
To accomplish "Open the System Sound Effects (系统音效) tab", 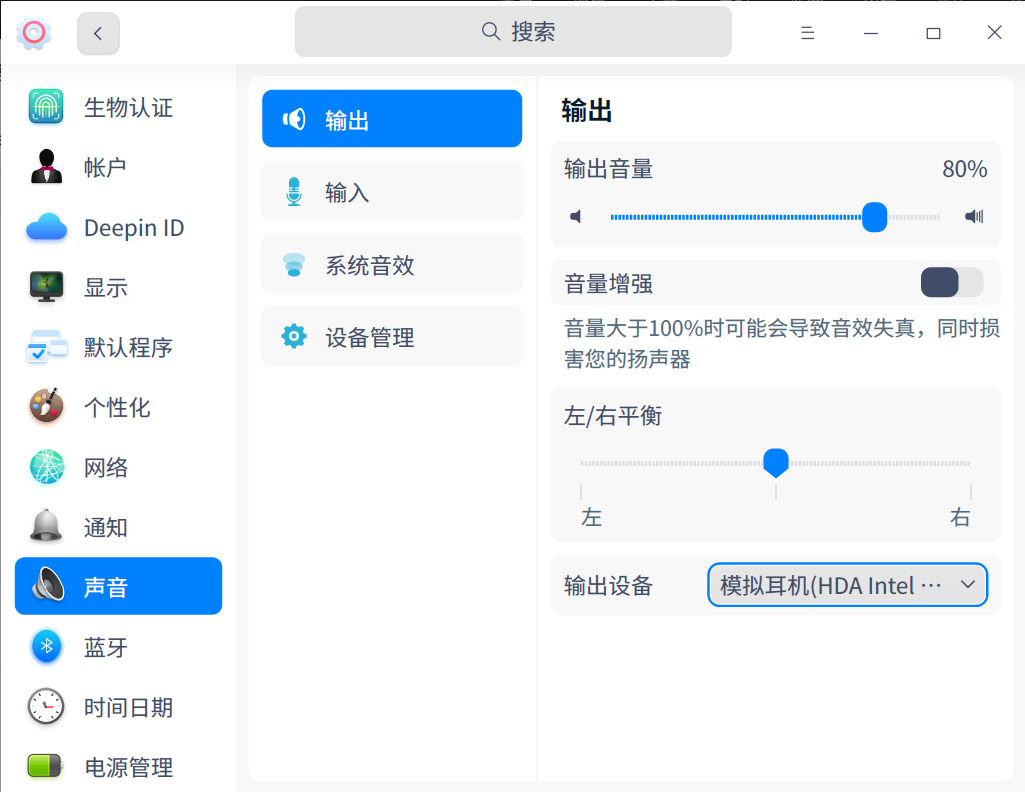I will tap(392, 265).
